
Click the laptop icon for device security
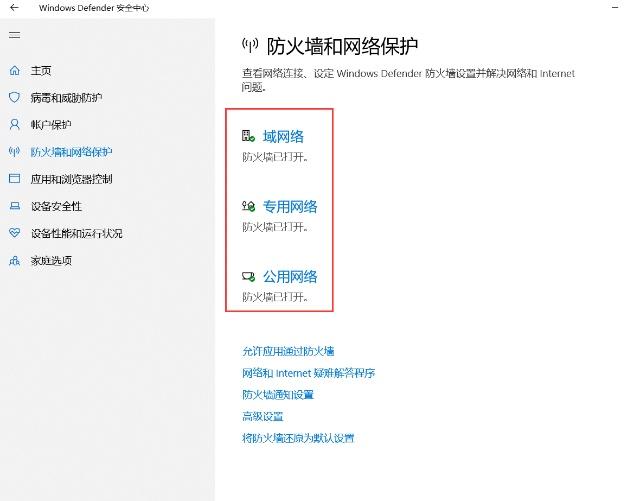[15, 206]
